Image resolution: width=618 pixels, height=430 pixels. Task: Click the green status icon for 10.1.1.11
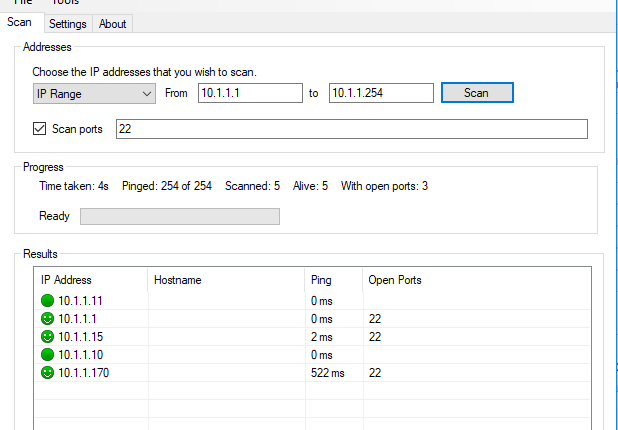[47, 301]
